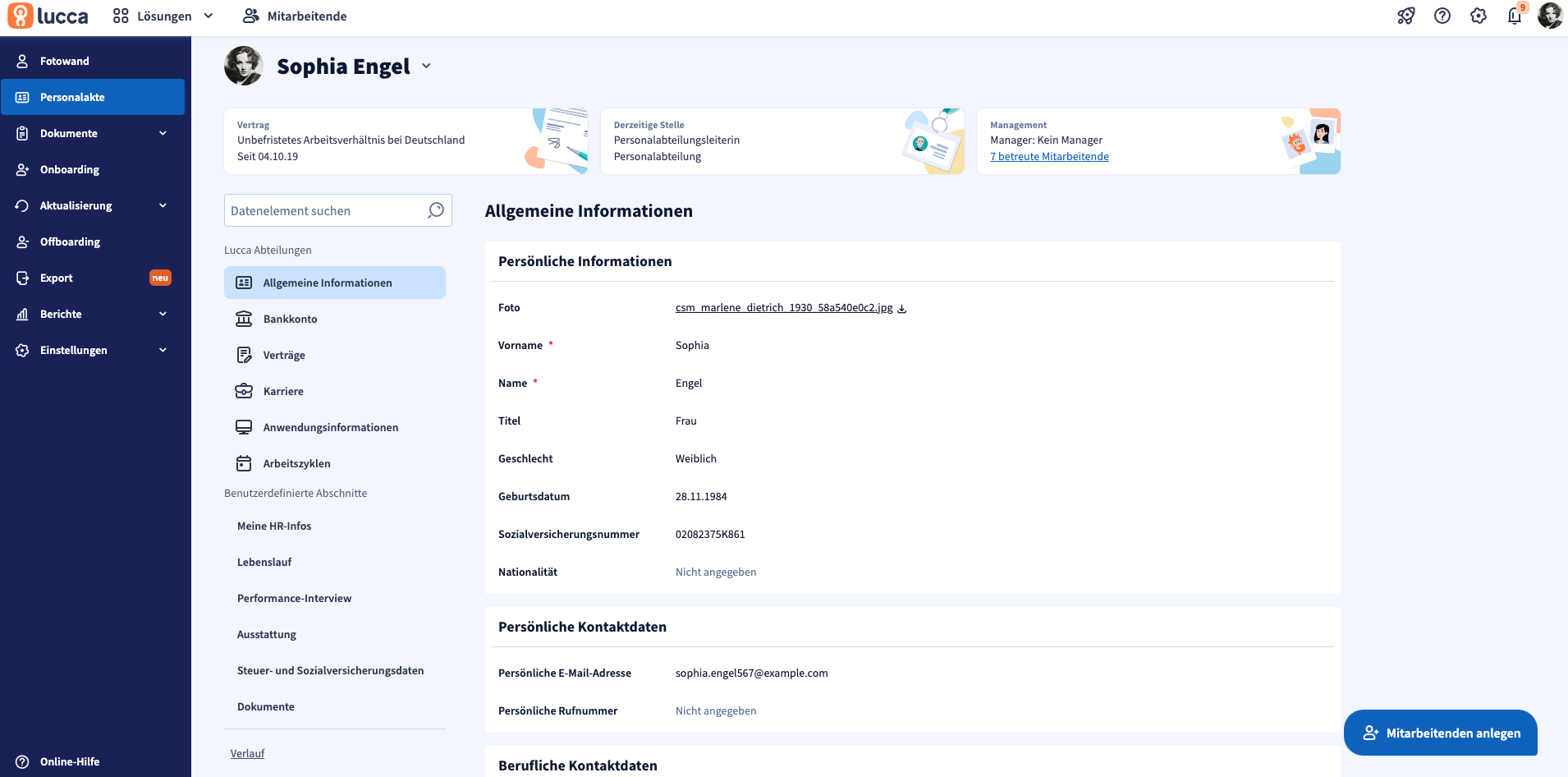Expand the Berichte sidebar chevron
1568x777 pixels.
(163, 314)
